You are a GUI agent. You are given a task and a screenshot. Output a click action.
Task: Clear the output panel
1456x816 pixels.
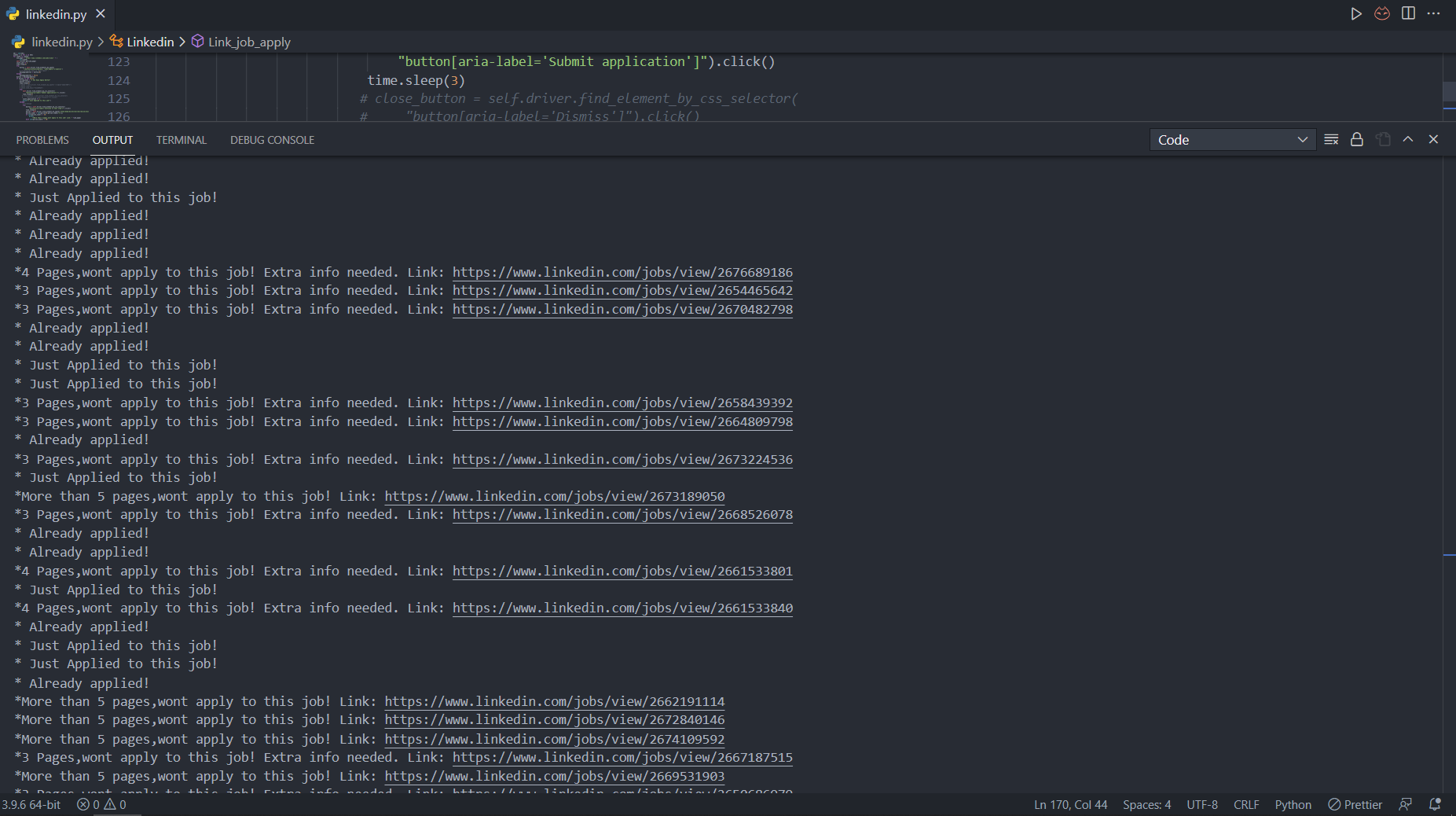(x=1331, y=139)
